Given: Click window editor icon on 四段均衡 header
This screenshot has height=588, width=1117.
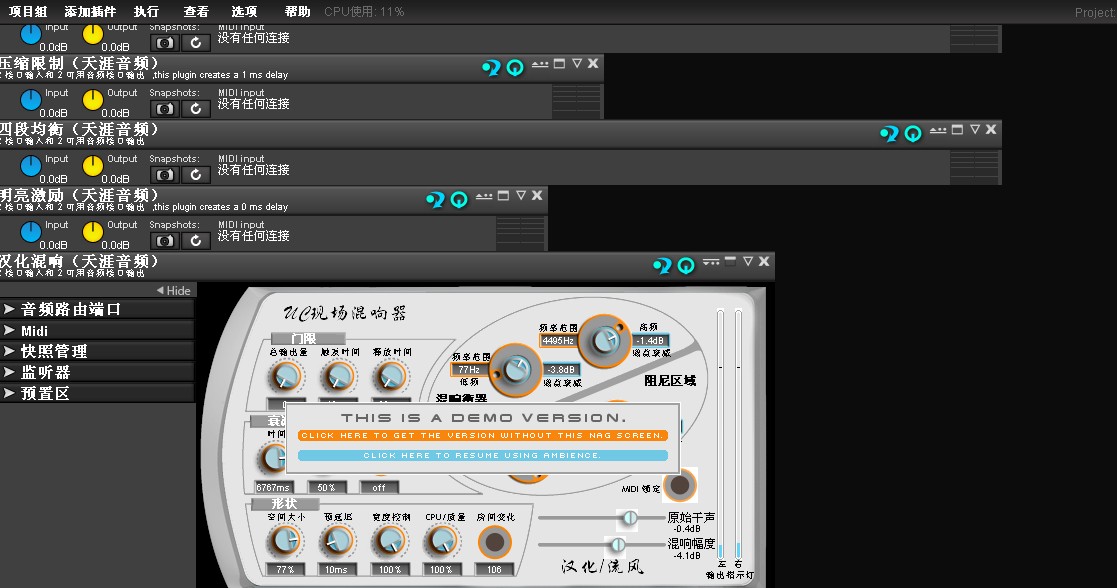Looking at the screenshot, I should coord(957,129).
